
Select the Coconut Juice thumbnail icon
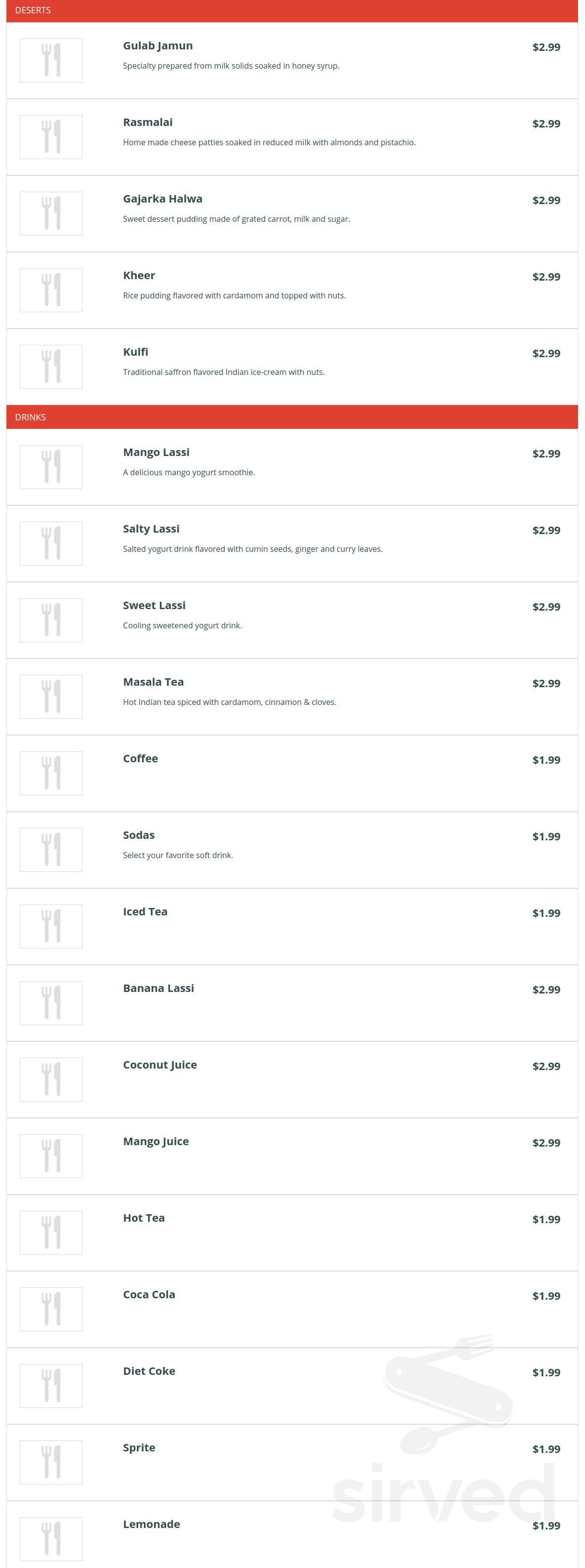click(51, 1080)
